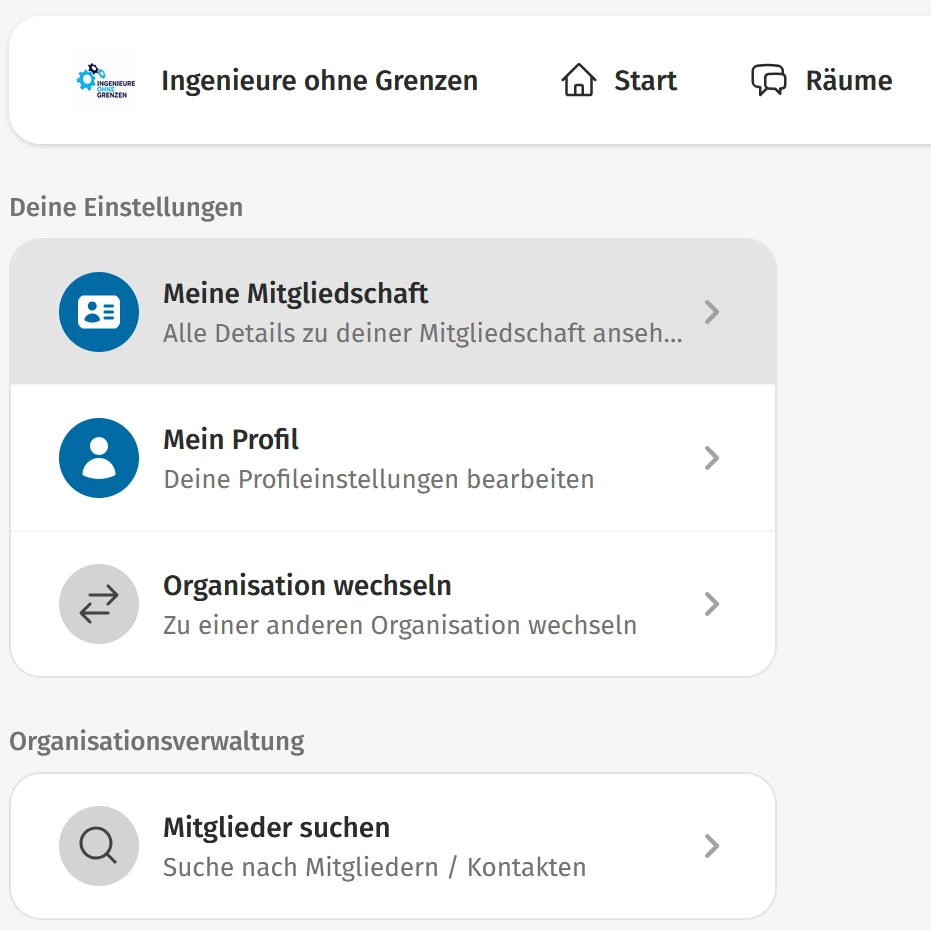The height and width of the screenshot is (930, 931).
Task: Click the chevron on Organisation wechseln row
Action: click(712, 604)
